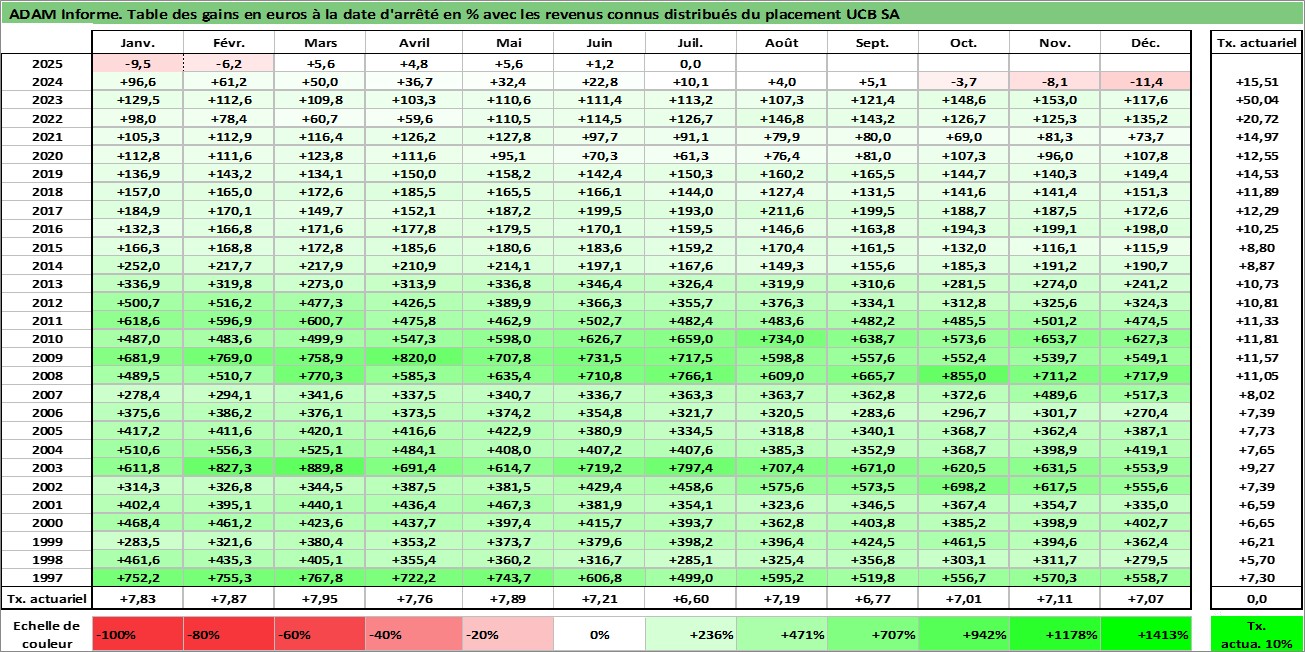Select the +153,0 cell in 2023 Nov.
Viewport: 1305px width, 652px height.
point(1055,100)
